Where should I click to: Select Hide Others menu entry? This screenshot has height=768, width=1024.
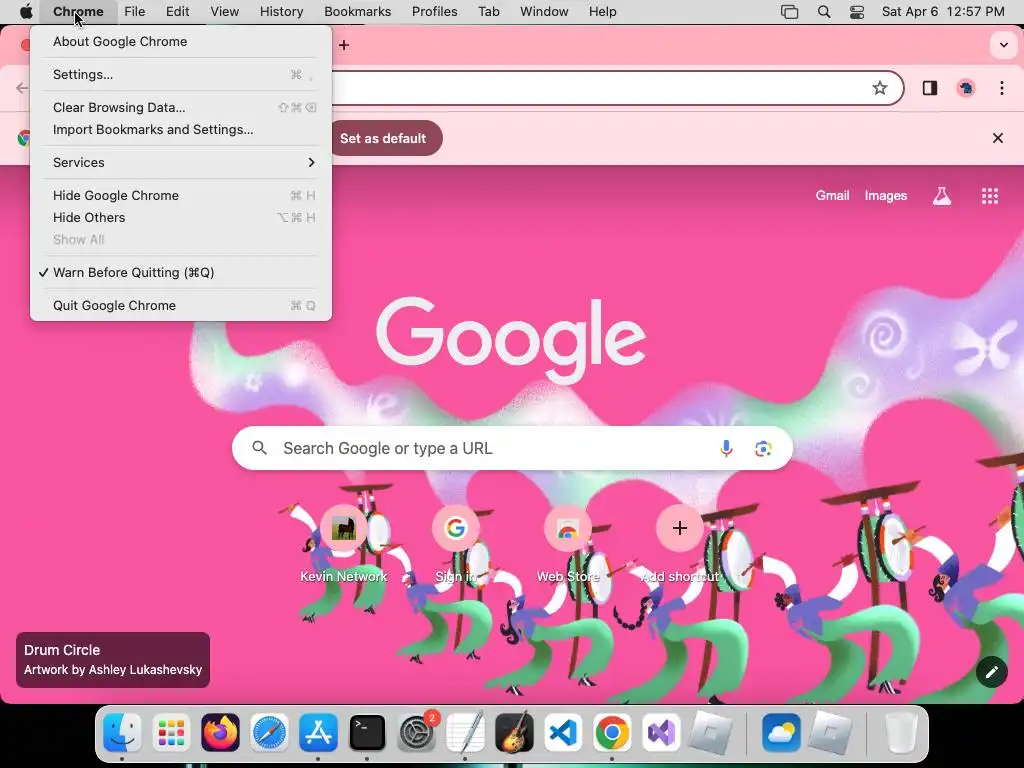181,217
